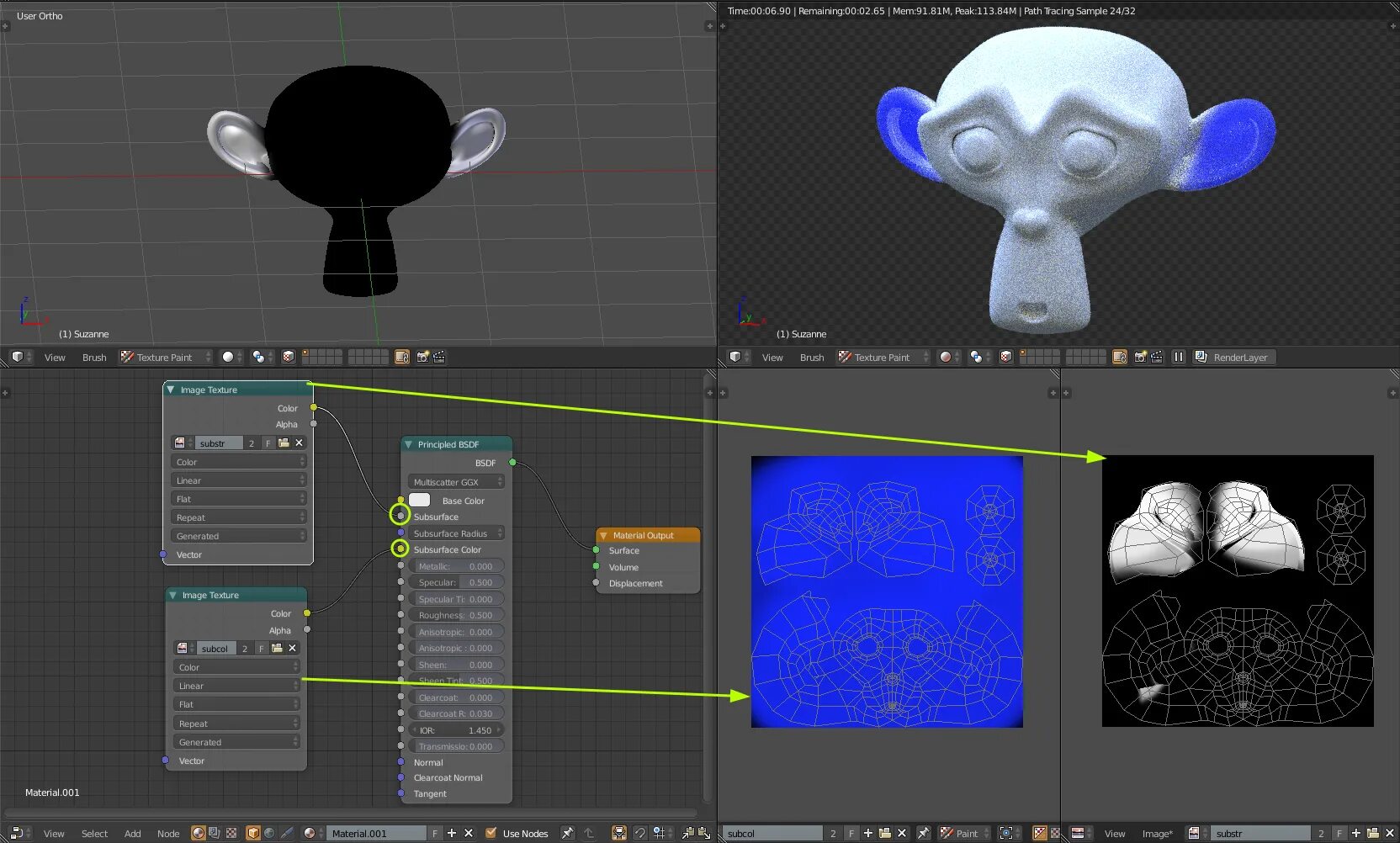
Task: Render OpenGL animation in left viewport
Action: [x=439, y=358]
